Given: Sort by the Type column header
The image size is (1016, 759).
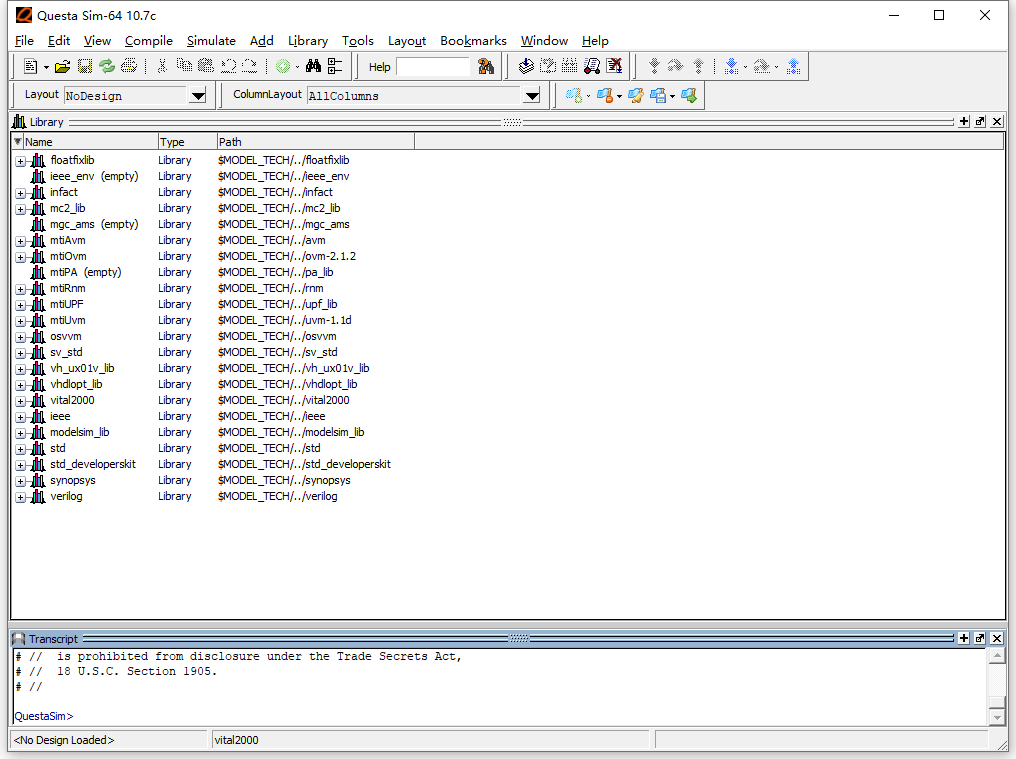Looking at the screenshot, I should pos(187,141).
